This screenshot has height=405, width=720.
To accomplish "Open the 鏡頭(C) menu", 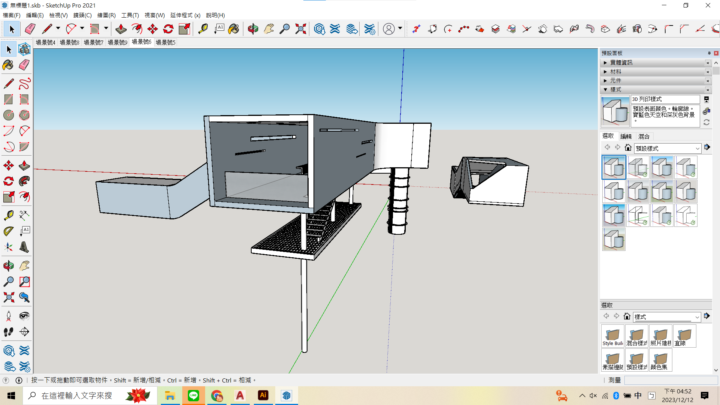I will tap(82, 15).
